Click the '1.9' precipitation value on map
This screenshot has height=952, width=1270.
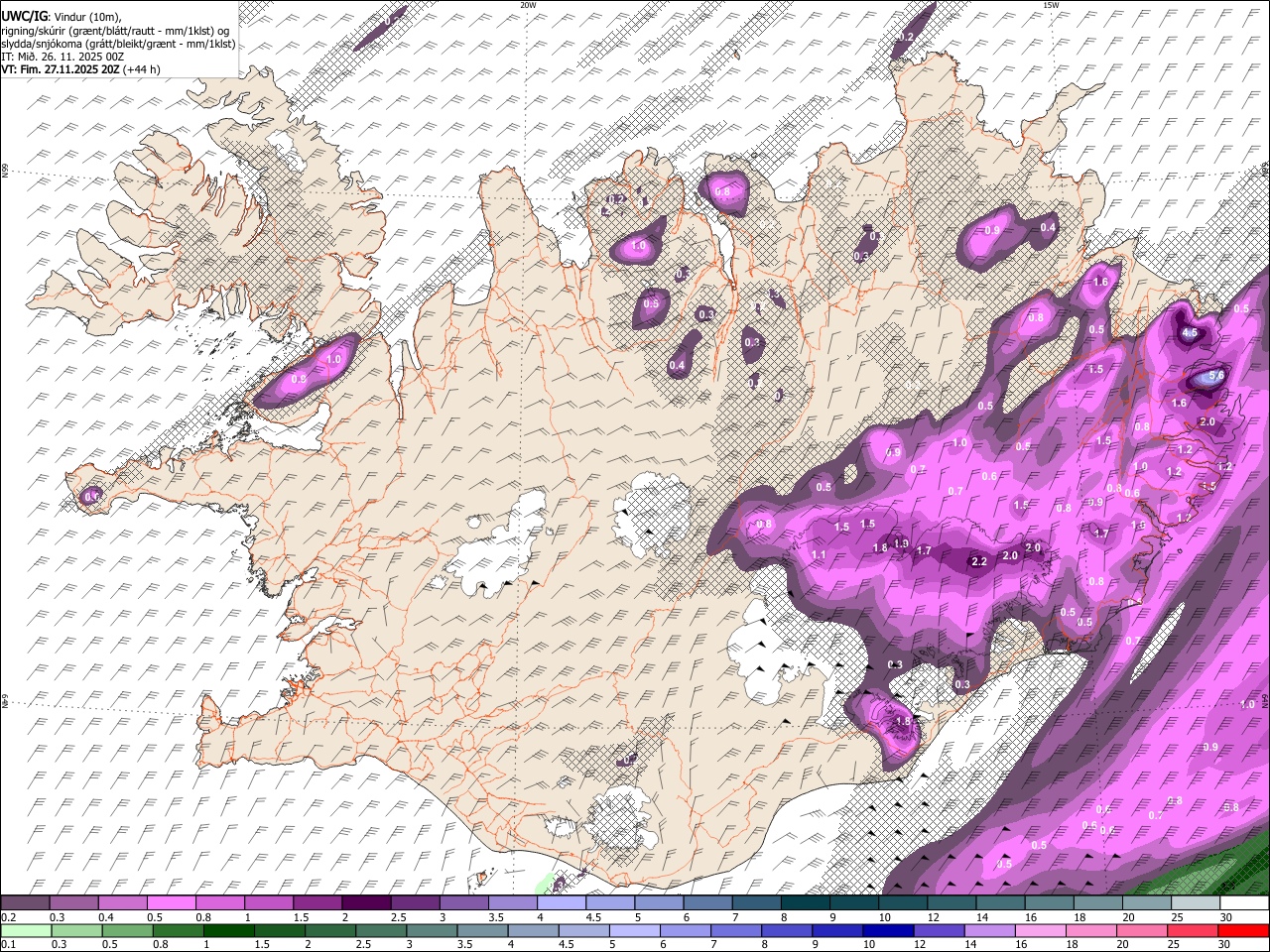901,543
